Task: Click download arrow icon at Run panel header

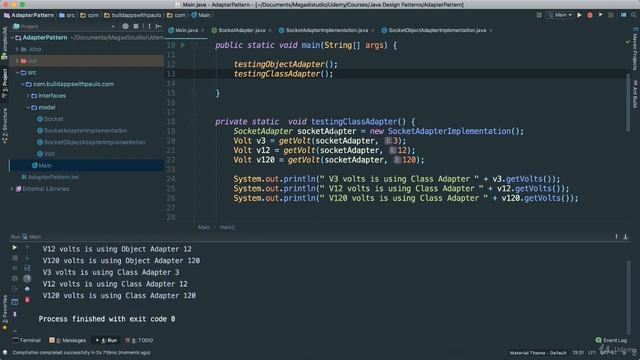Action: 625,237
